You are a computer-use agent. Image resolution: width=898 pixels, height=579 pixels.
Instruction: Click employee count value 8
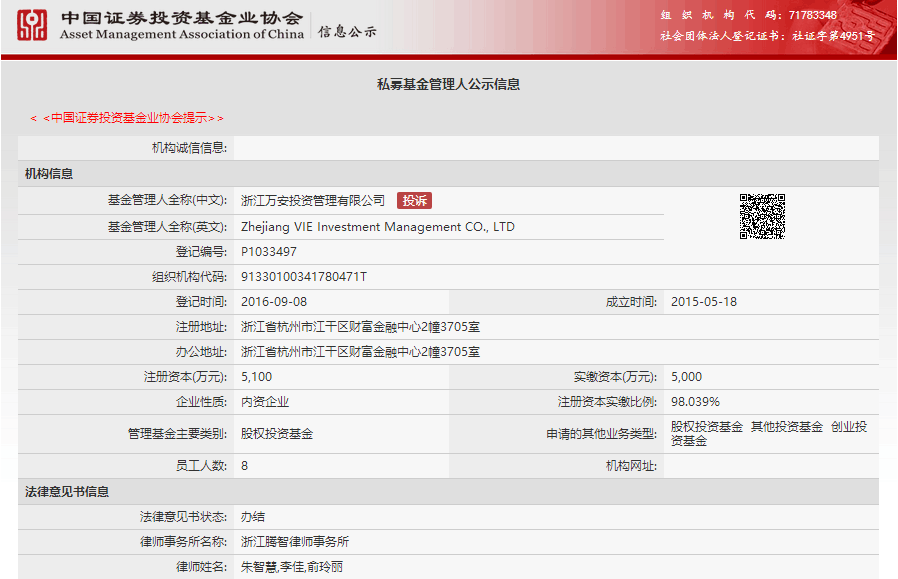click(x=245, y=466)
